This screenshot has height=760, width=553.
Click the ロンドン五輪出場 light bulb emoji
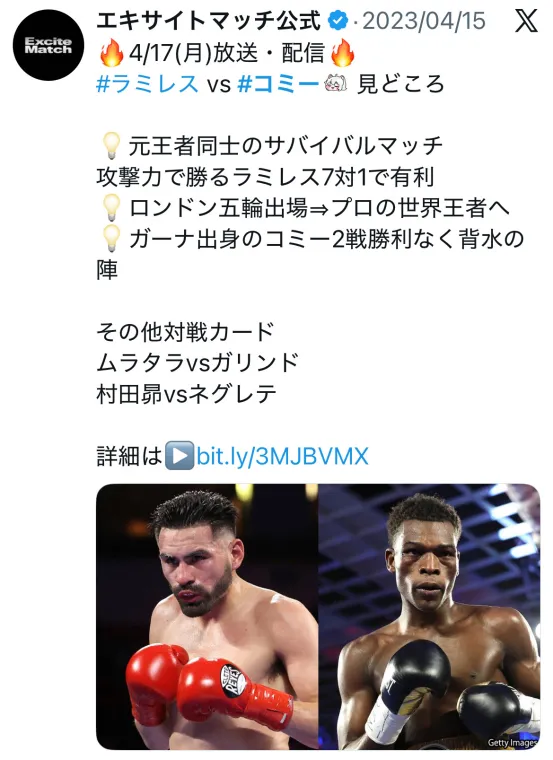point(111,207)
